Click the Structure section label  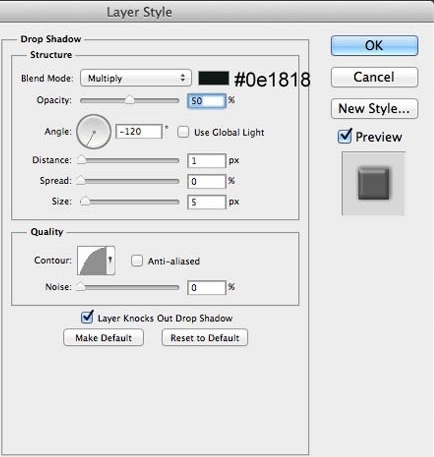pos(51,55)
